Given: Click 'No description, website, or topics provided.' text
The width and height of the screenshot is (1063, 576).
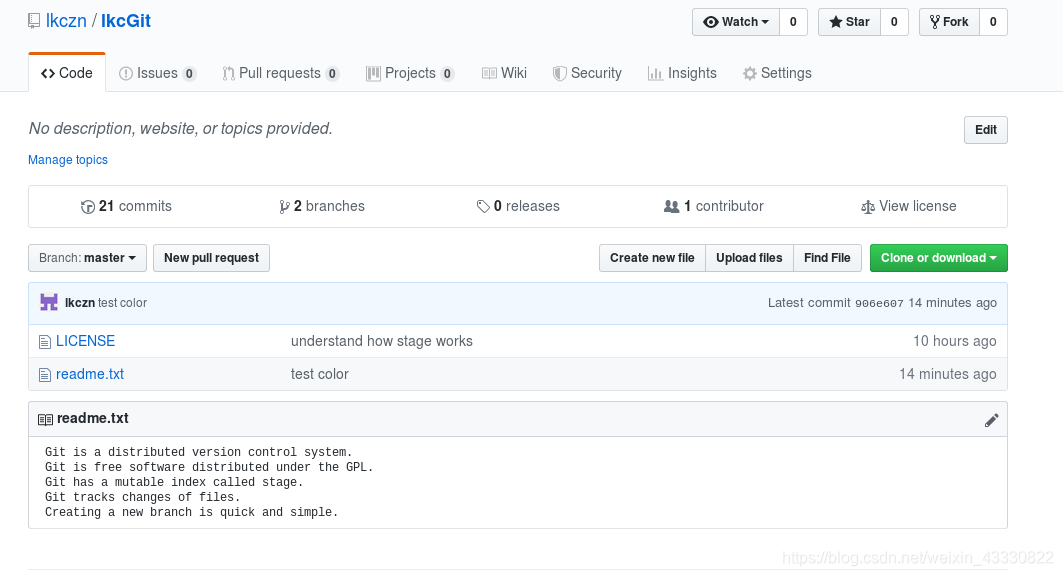Looking at the screenshot, I should pos(180,129).
